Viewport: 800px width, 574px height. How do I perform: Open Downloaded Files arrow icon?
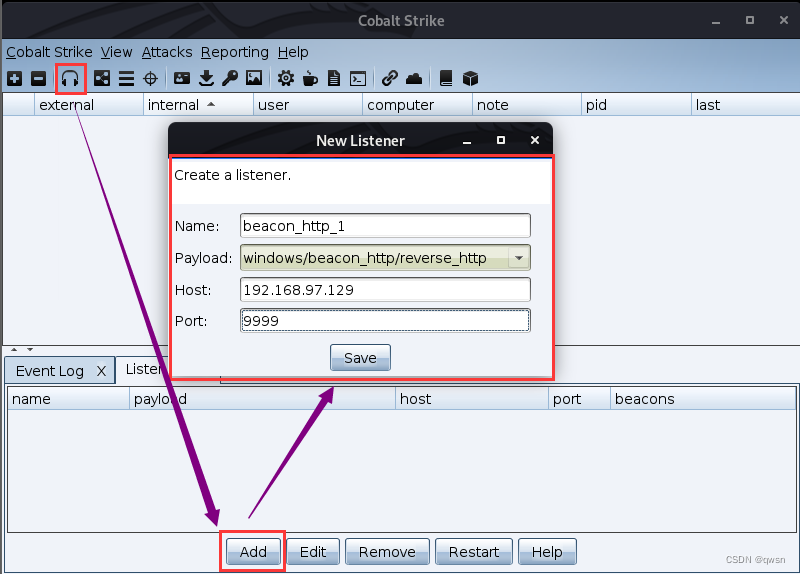(206, 79)
